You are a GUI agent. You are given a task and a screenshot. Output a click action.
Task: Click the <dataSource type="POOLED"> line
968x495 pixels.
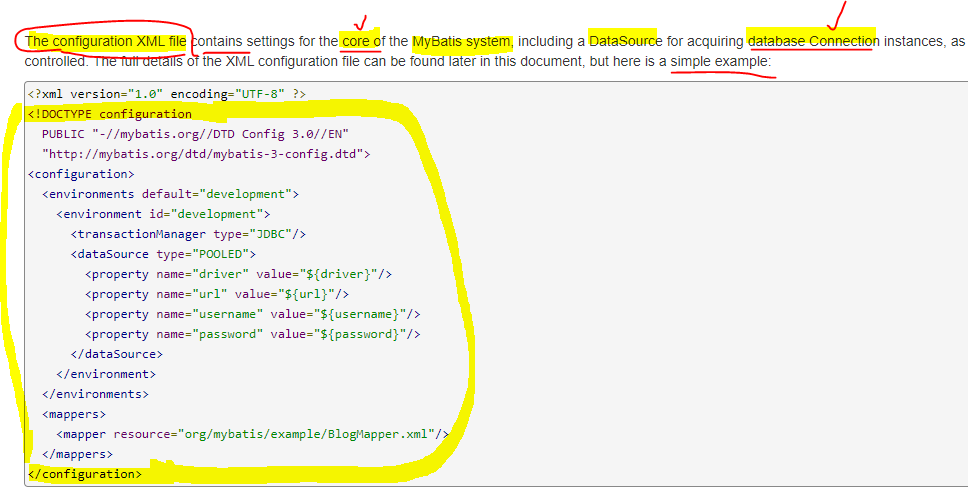[x=164, y=254]
